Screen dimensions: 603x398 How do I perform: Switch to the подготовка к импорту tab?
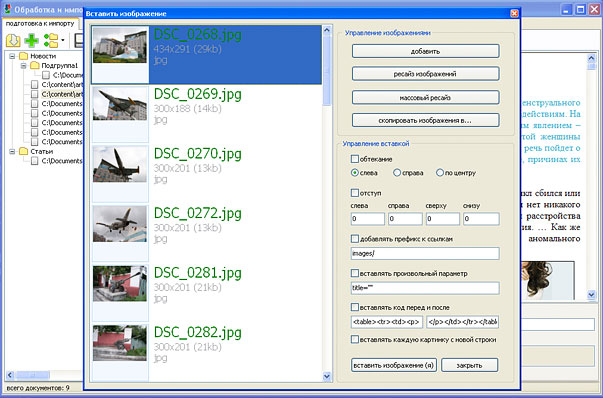pyautogui.click(x=40, y=23)
